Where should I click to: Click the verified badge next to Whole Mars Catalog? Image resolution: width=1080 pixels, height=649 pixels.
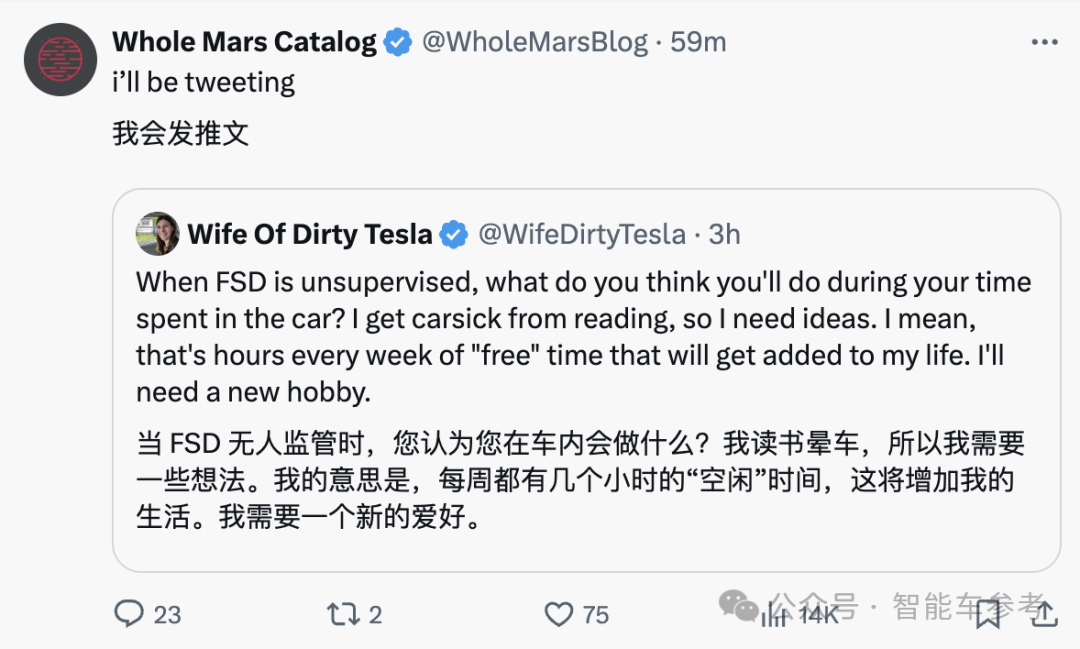pos(397,41)
